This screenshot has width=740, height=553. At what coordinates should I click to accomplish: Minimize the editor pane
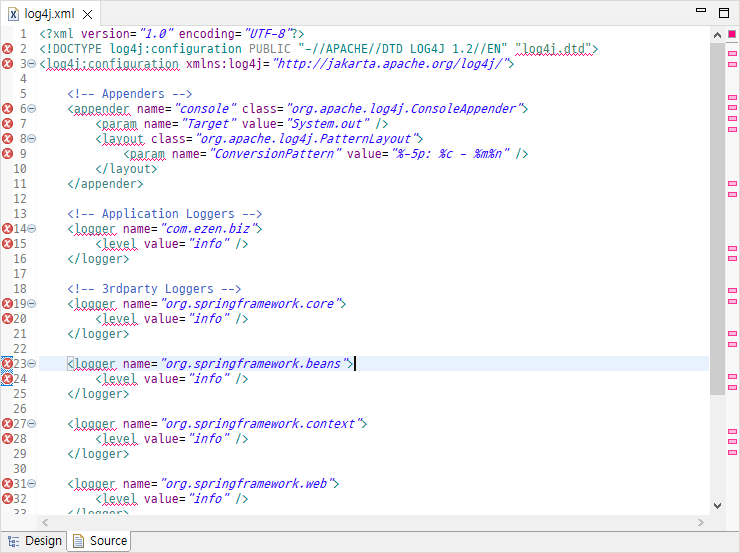click(x=701, y=10)
